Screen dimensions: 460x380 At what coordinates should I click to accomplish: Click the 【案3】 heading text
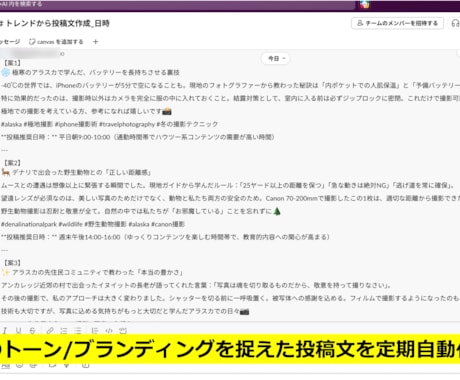coord(12,263)
